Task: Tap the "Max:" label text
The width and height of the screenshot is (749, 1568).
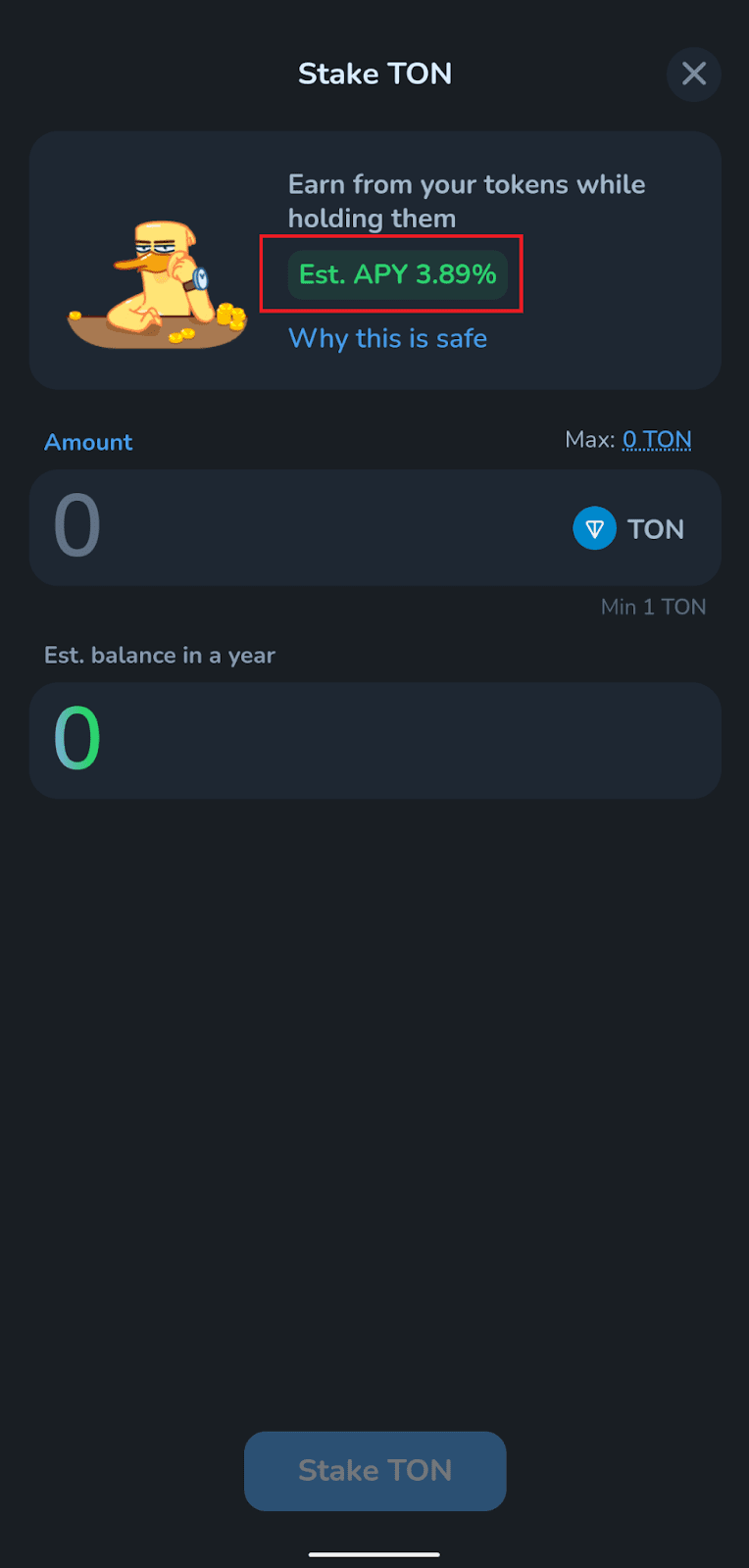Action: click(x=589, y=440)
